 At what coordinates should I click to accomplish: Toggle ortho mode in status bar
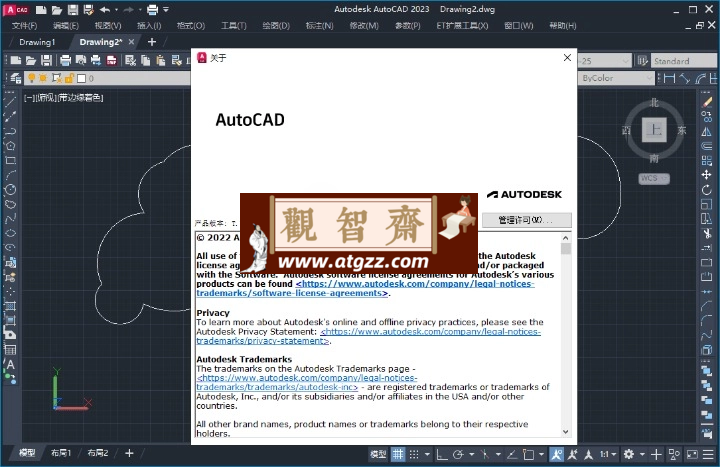coord(442,455)
